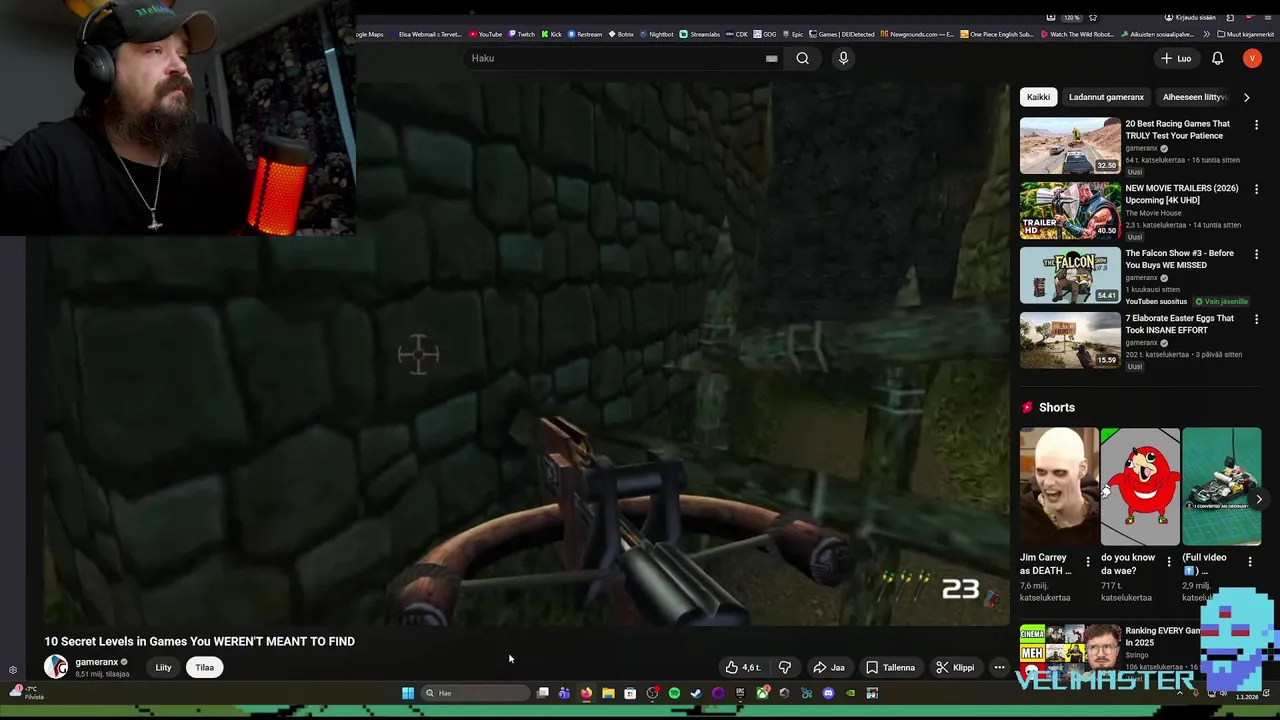Open options for do you know da wae short
The width and height of the screenshot is (1280, 720).
coord(1169,562)
